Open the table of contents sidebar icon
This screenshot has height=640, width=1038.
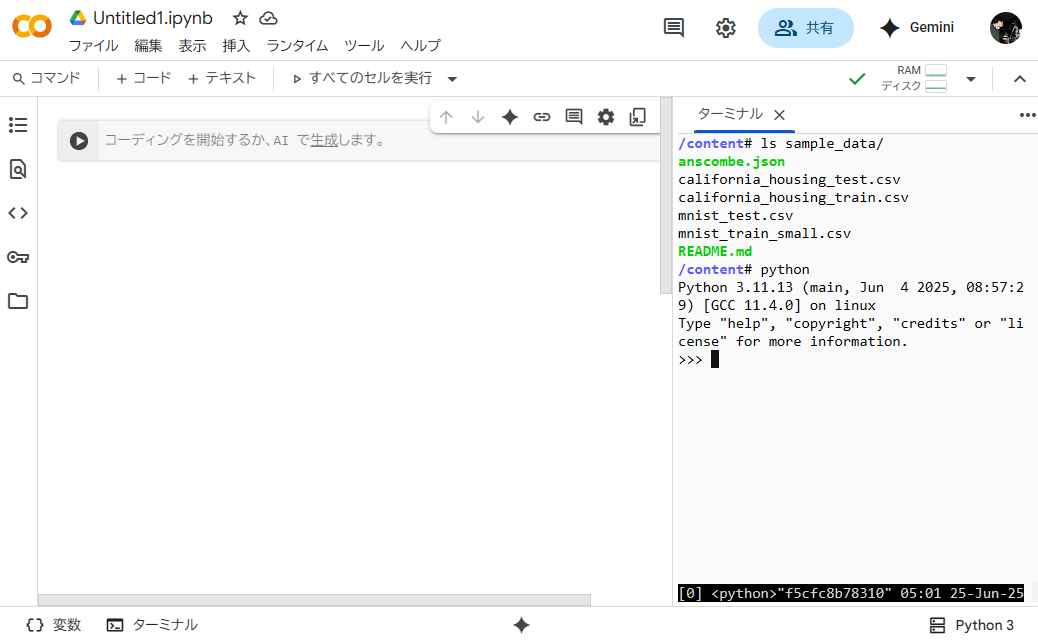click(x=18, y=125)
